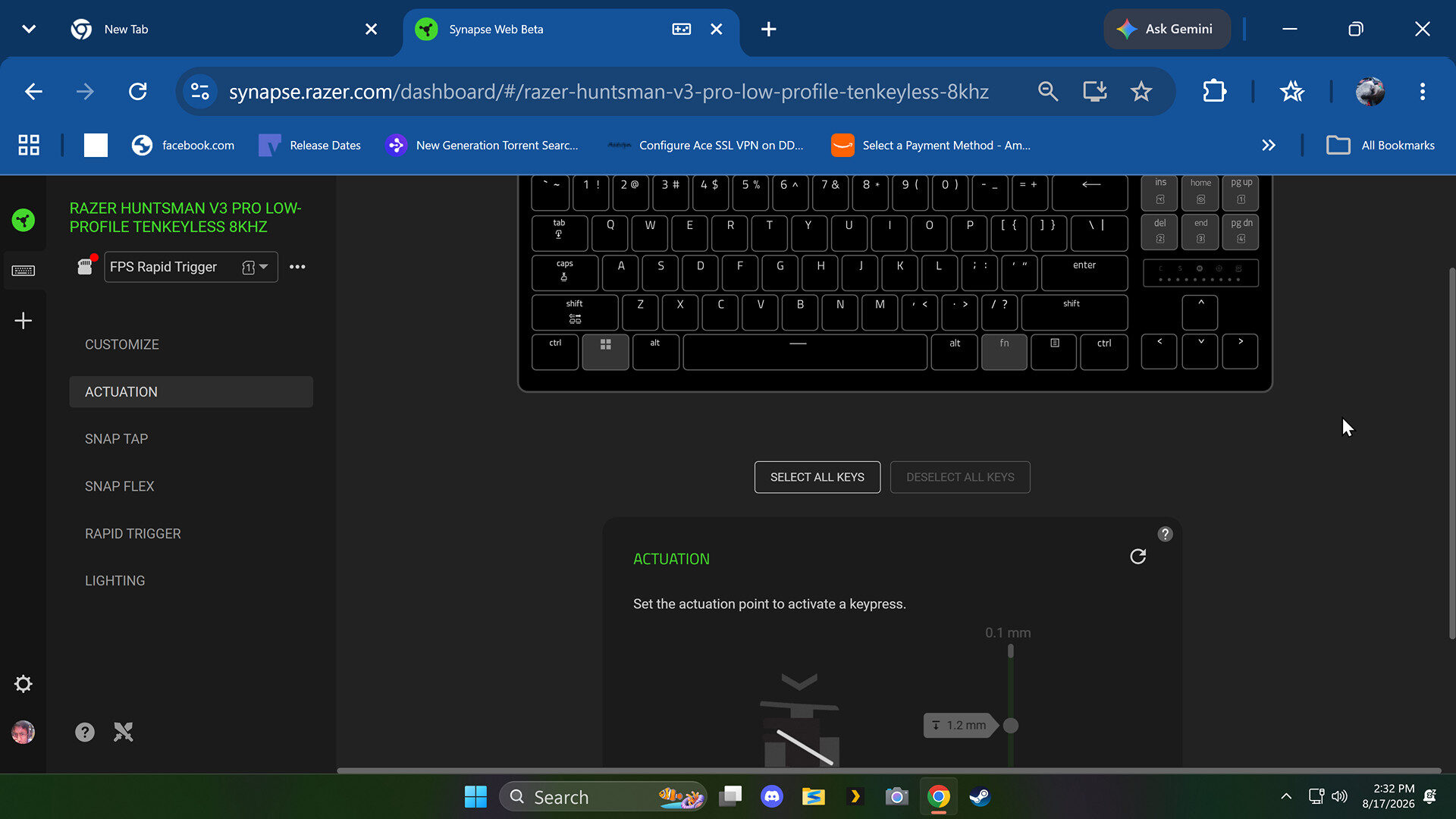Show more bookmarks with the double chevron
Image resolution: width=1456 pixels, height=819 pixels.
click(x=1269, y=145)
